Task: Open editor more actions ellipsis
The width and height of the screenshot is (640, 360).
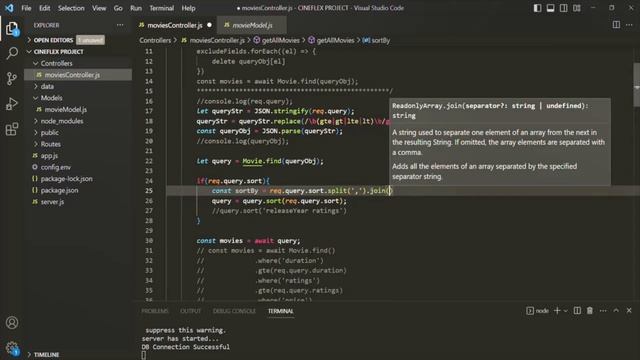Action: [x=629, y=25]
